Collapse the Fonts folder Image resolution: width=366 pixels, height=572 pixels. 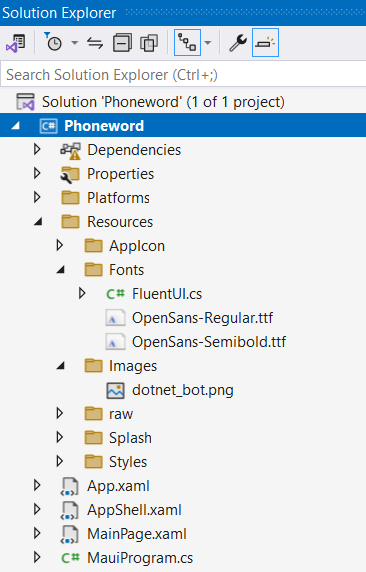point(61,270)
